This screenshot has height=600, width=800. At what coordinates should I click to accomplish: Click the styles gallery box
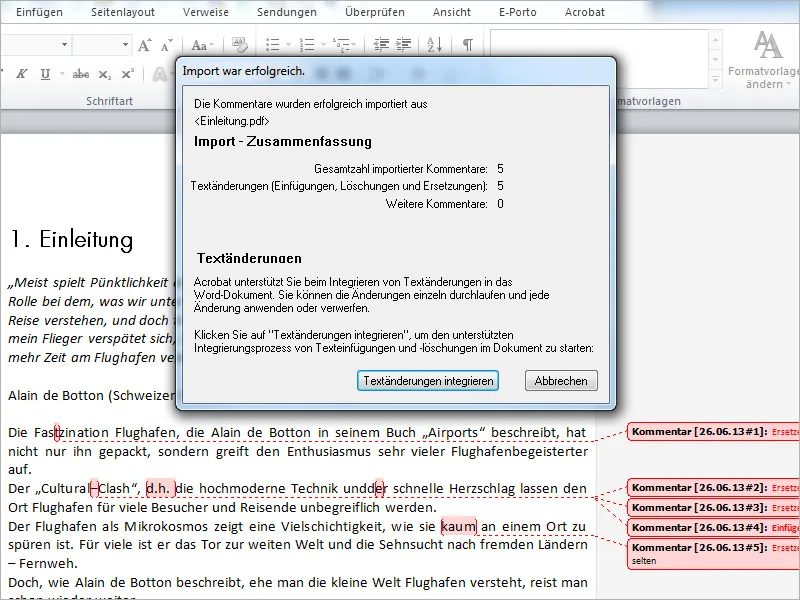[599, 57]
